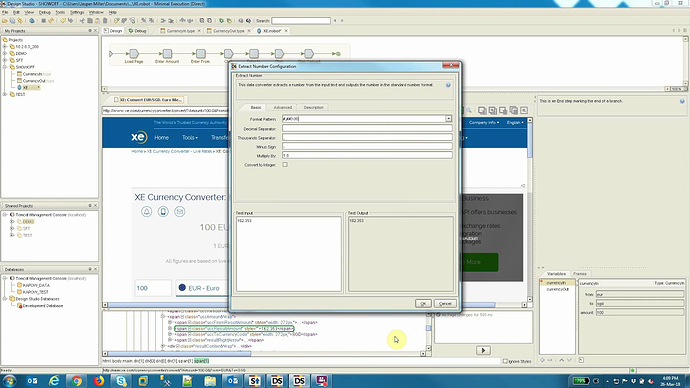The image size is (690, 388).
Task: Click the save disk toolbar icon
Action: pyautogui.click(x=12, y=21)
